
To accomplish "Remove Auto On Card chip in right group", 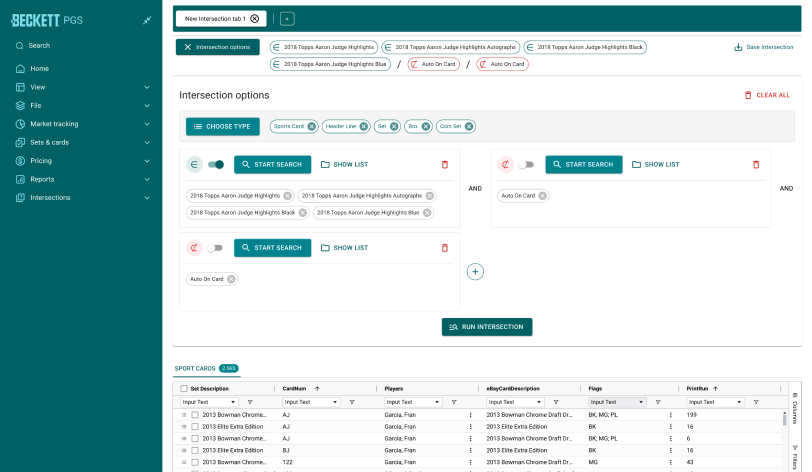I will tap(542, 196).
